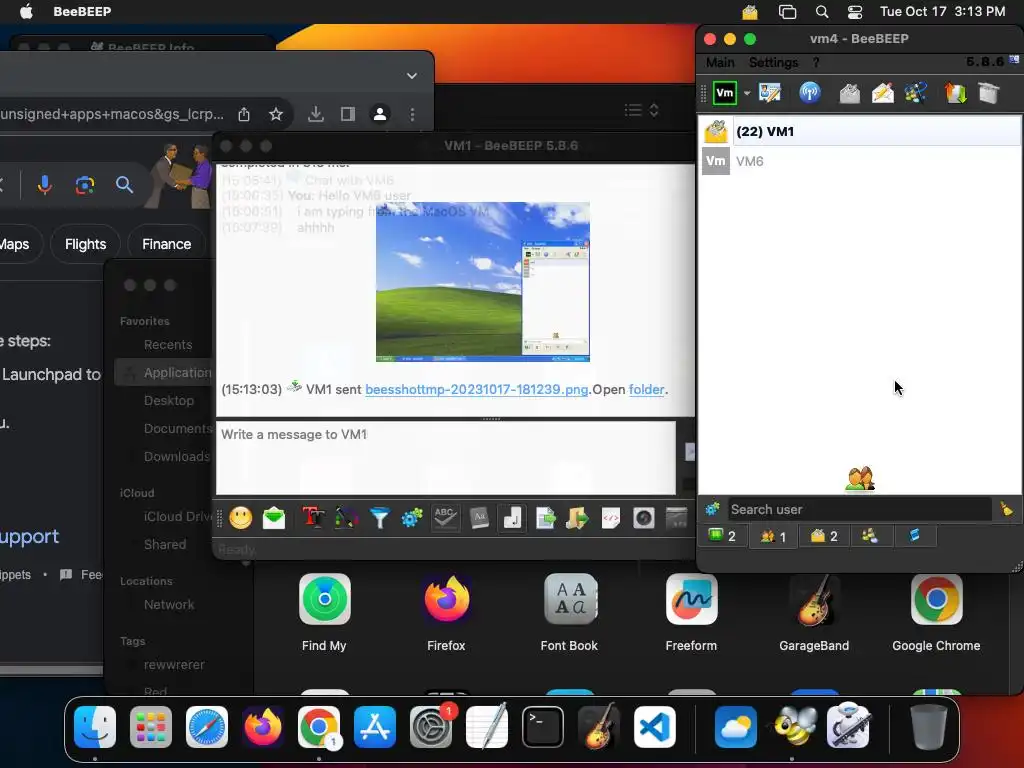Viewport: 1024px width, 768px height.
Task: Change Finder view via list chevrons control
Action: pos(641,110)
